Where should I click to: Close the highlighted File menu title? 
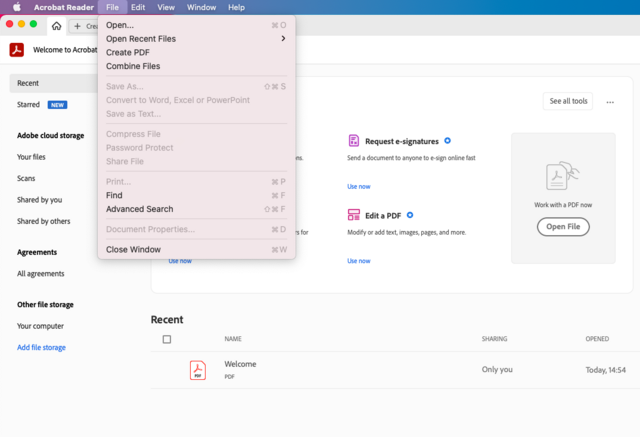point(112,7)
